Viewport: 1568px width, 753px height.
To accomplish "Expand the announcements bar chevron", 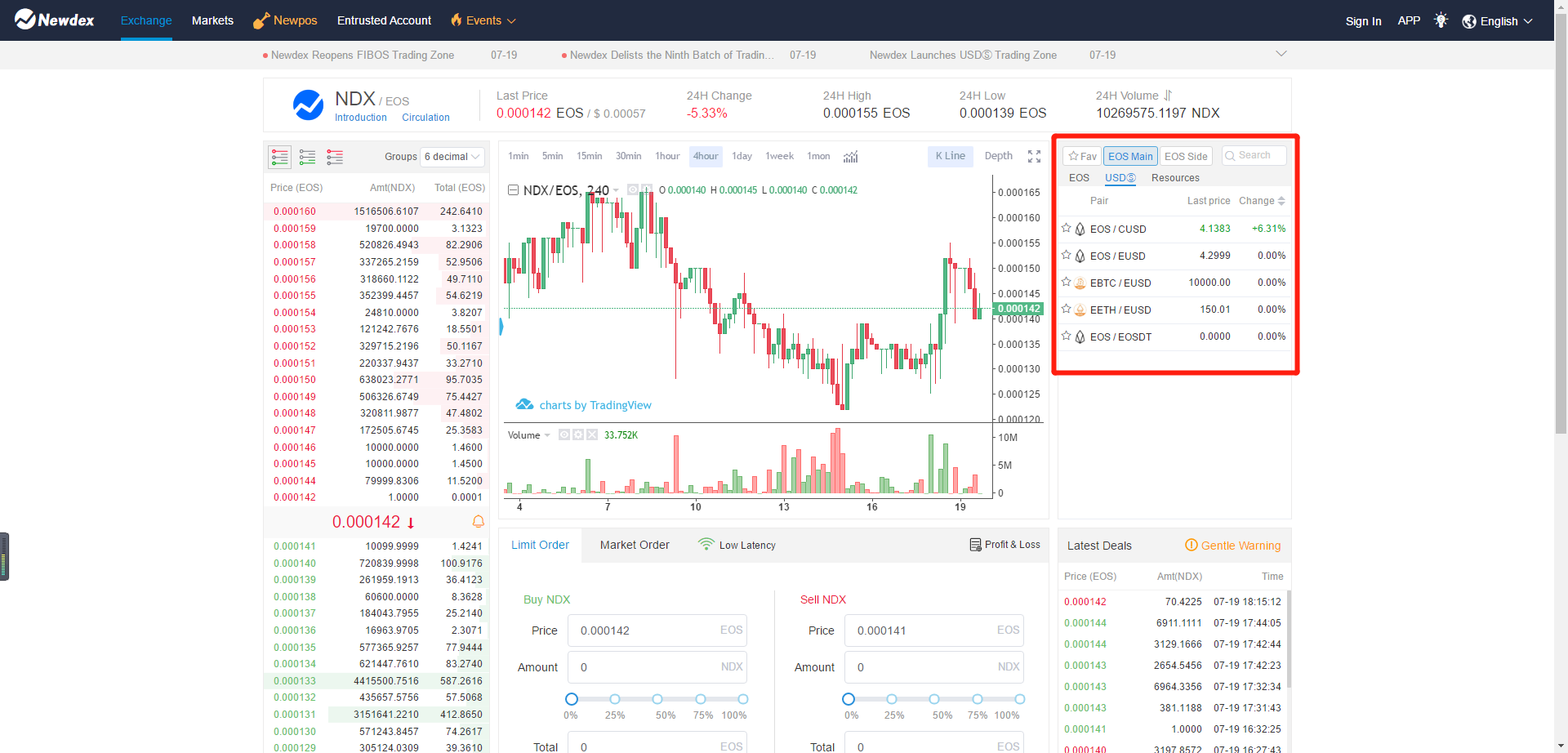I will pos(1281,54).
